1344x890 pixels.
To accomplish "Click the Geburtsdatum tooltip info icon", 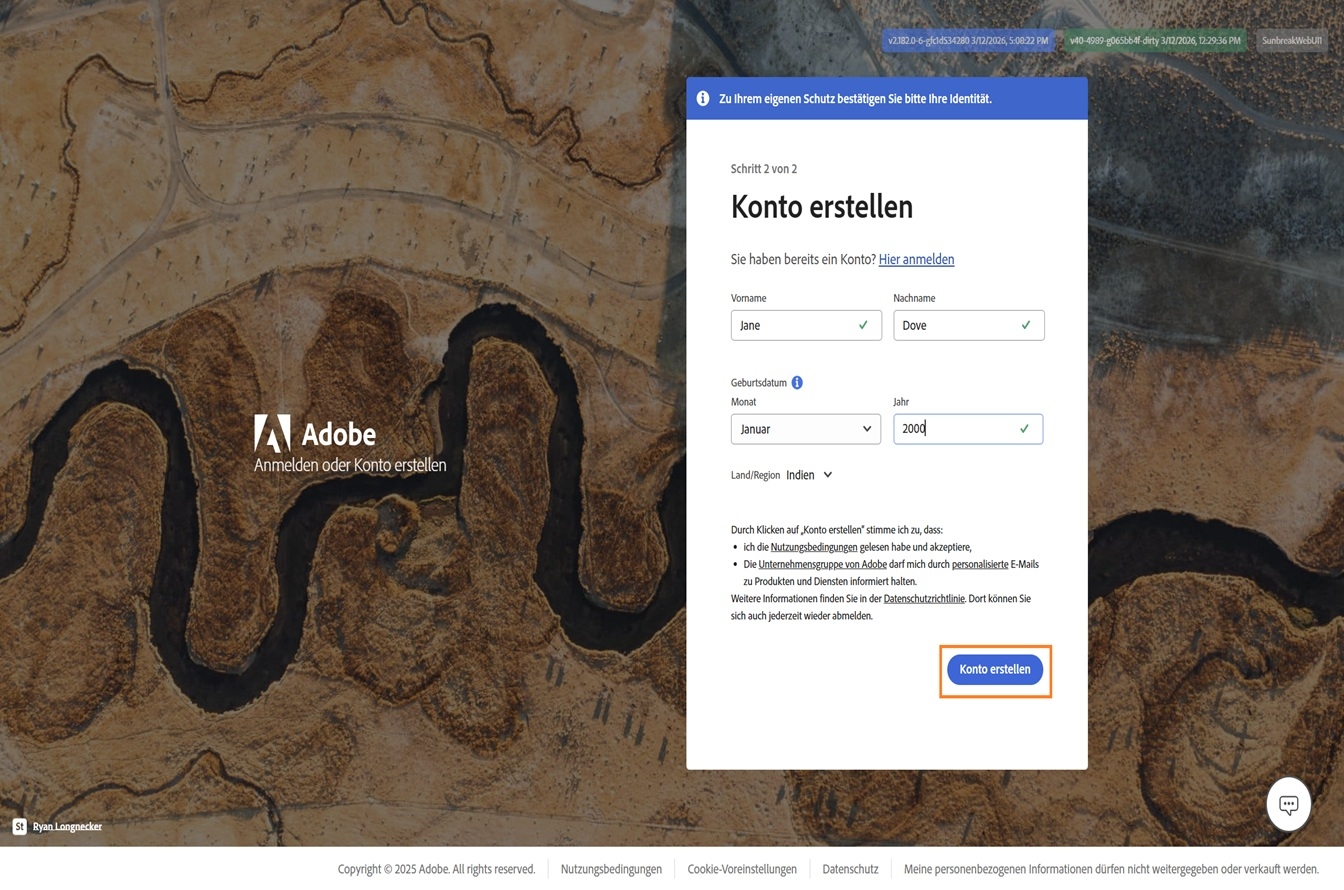I will [x=797, y=382].
